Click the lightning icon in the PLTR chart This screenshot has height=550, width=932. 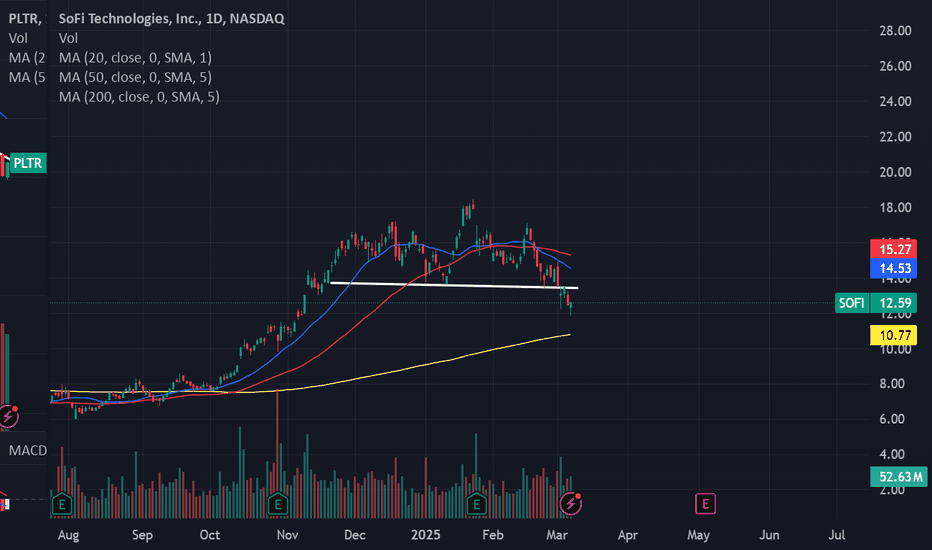(8, 416)
